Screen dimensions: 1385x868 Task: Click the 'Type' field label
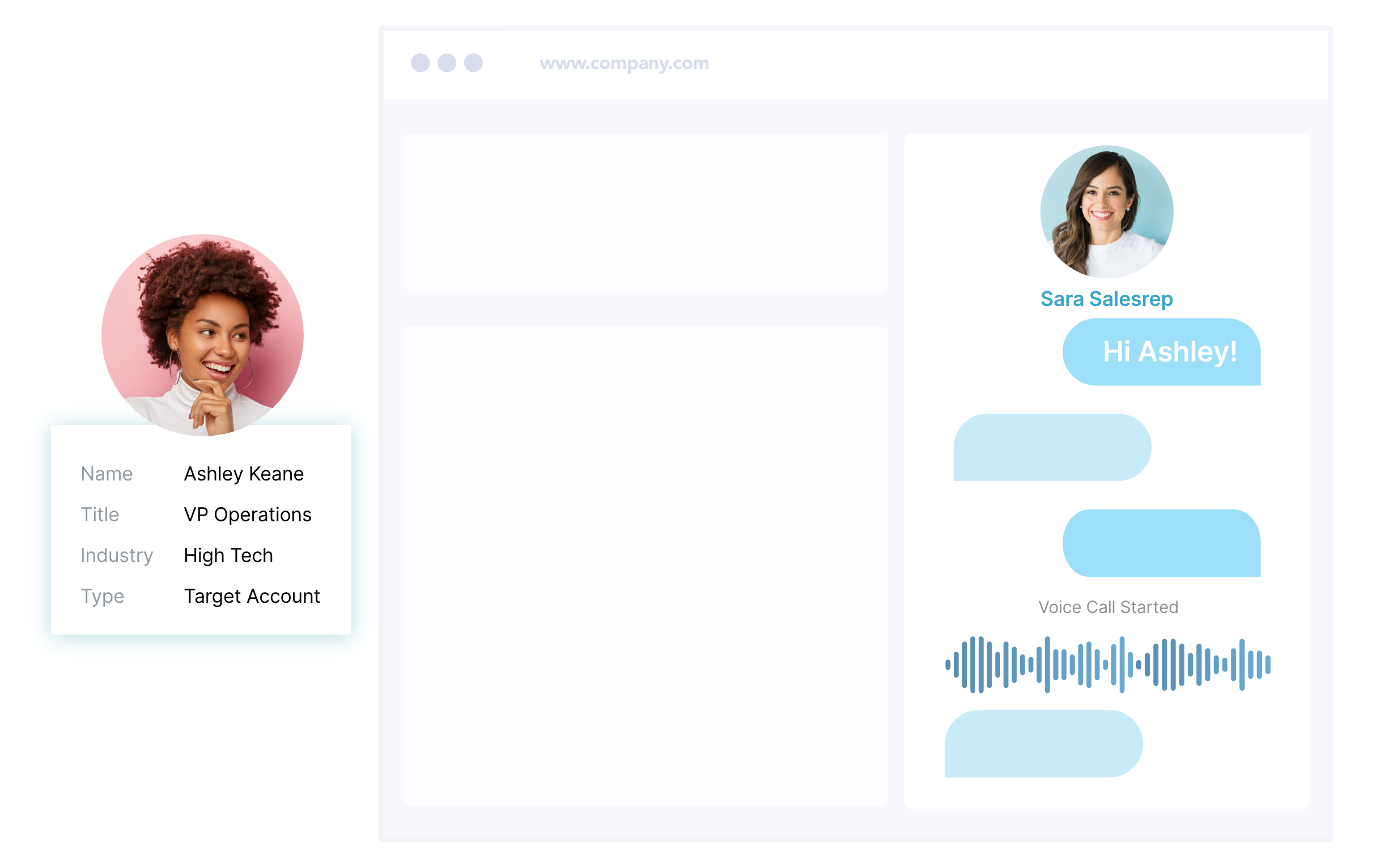click(x=102, y=596)
